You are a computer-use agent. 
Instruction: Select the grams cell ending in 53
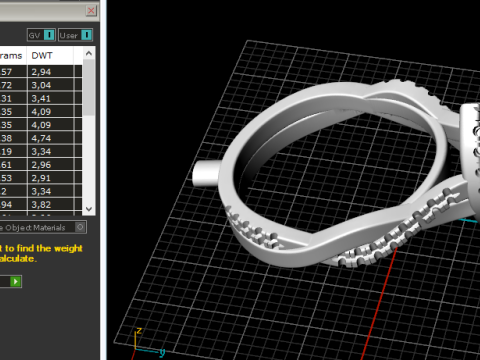click(x=13, y=178)
